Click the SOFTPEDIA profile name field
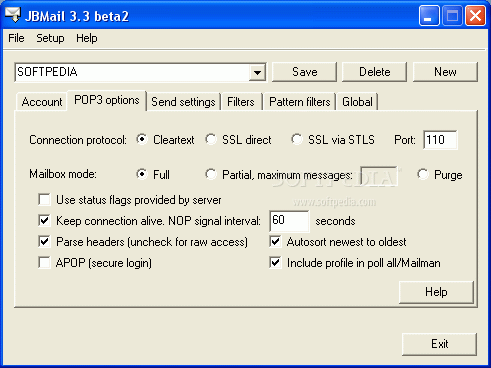Viewport: 491px width, 368px height. [x=132, y=72]
